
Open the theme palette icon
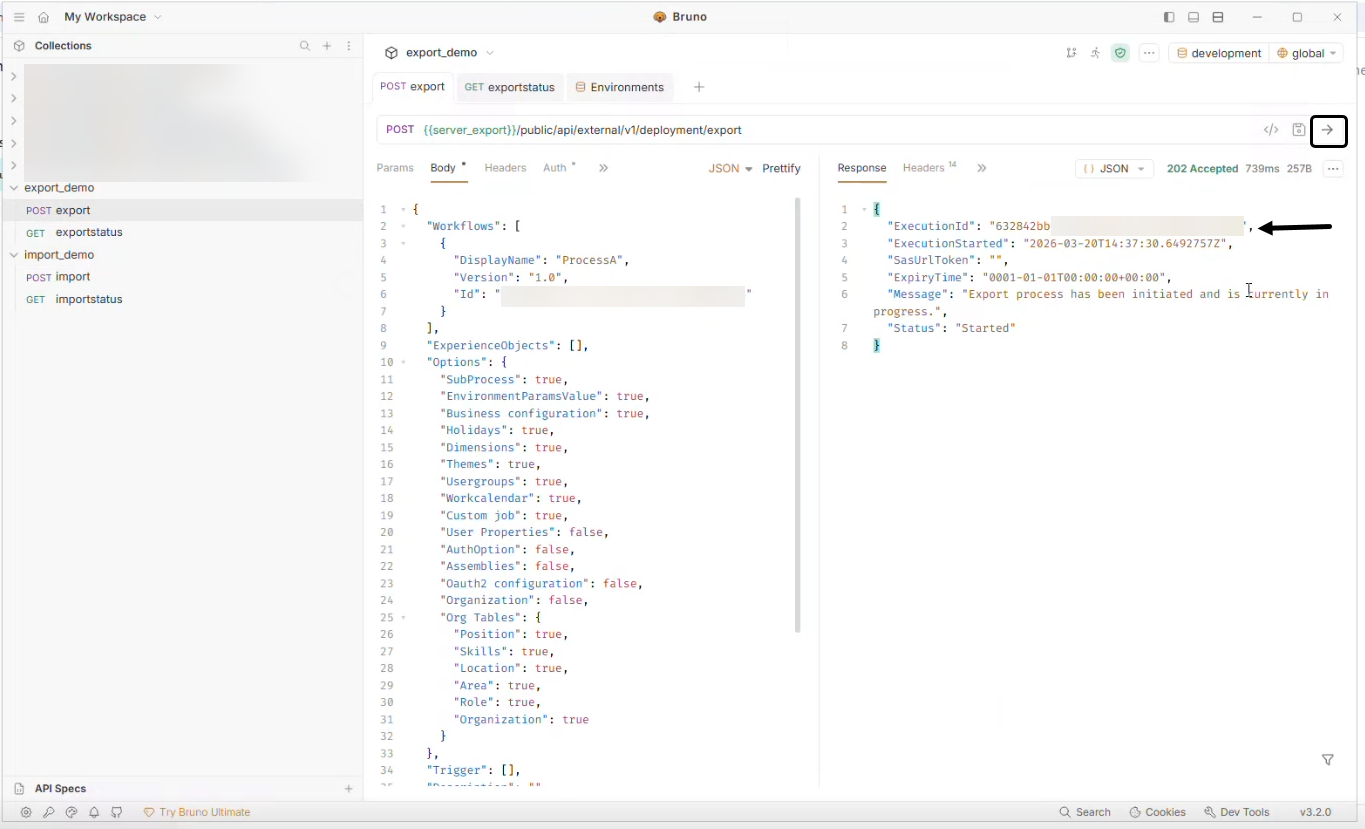71,812
